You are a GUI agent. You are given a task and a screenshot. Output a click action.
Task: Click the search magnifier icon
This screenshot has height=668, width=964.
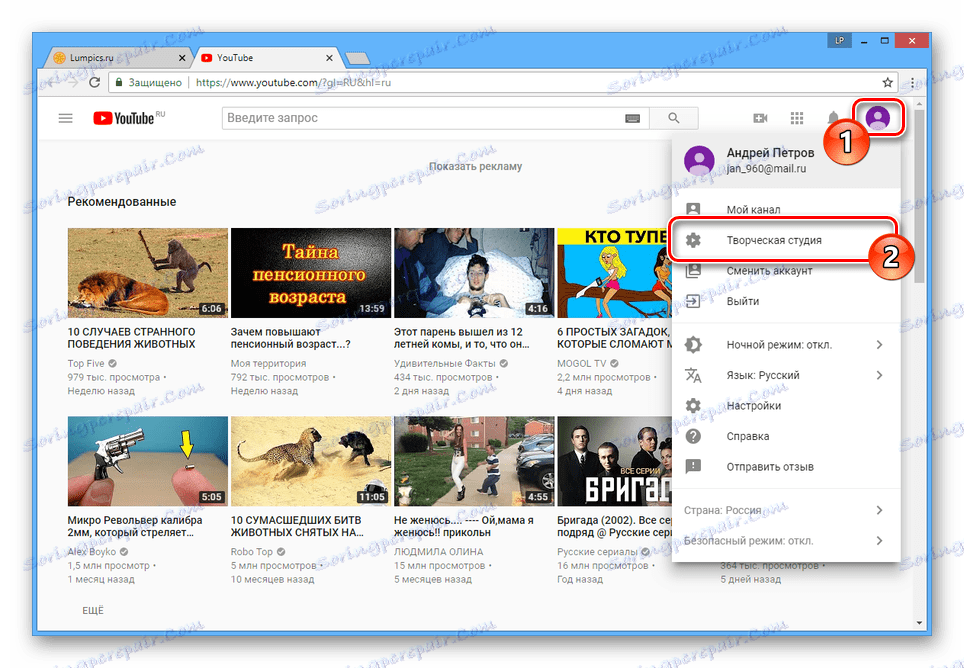pos(673,117)
